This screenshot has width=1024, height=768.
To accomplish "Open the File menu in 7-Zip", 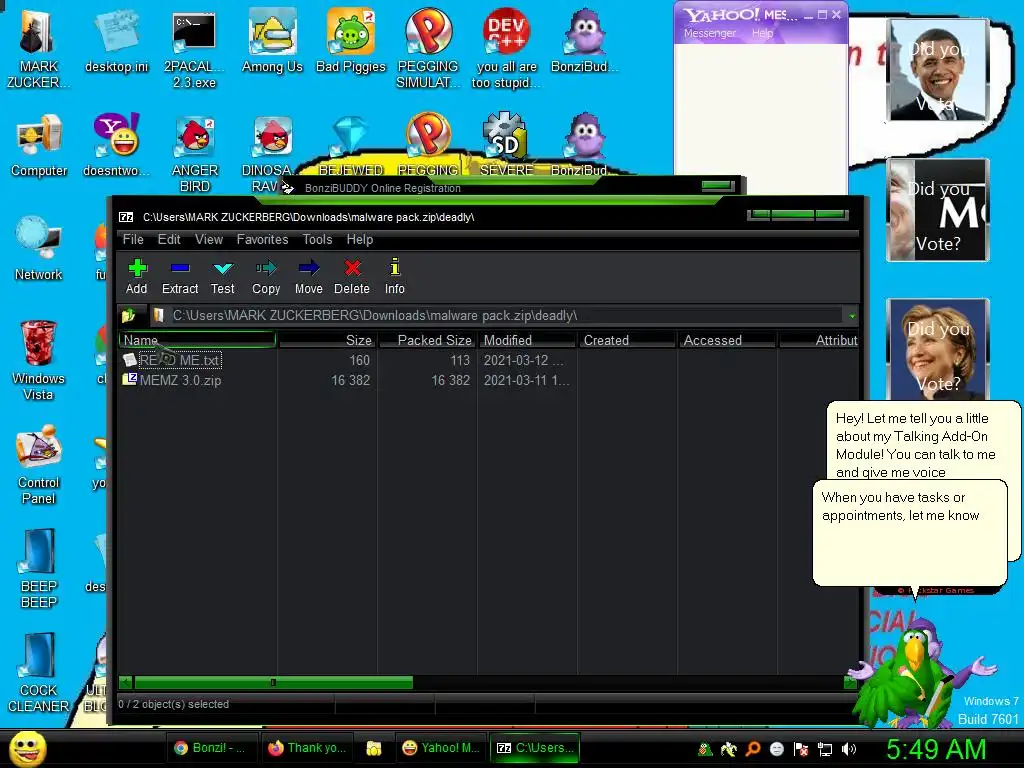I will click(133, 240).
